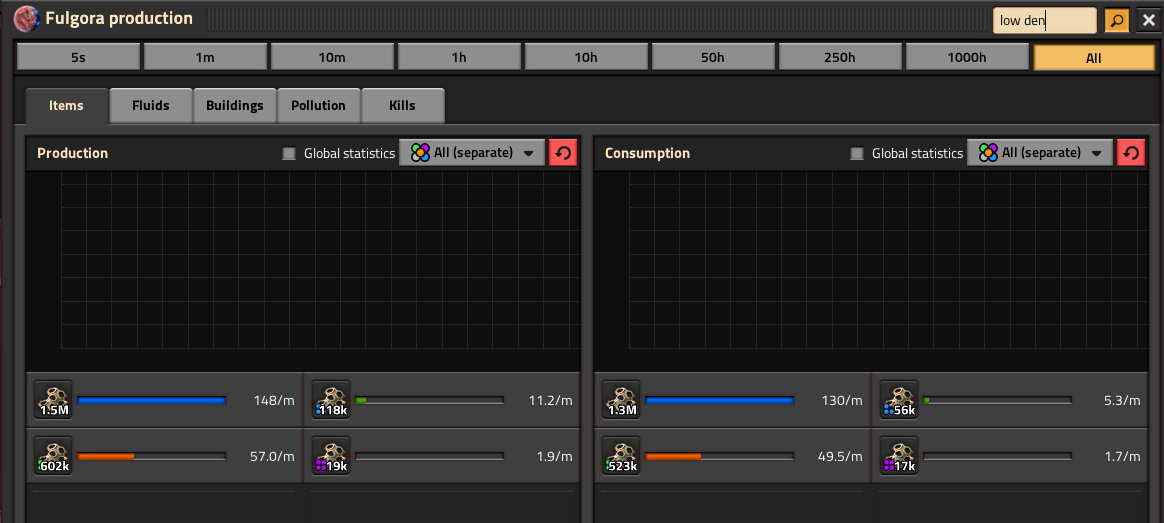Click the 1.5M low density structure production icon
1164x523 pixels.
pos(53,399)
